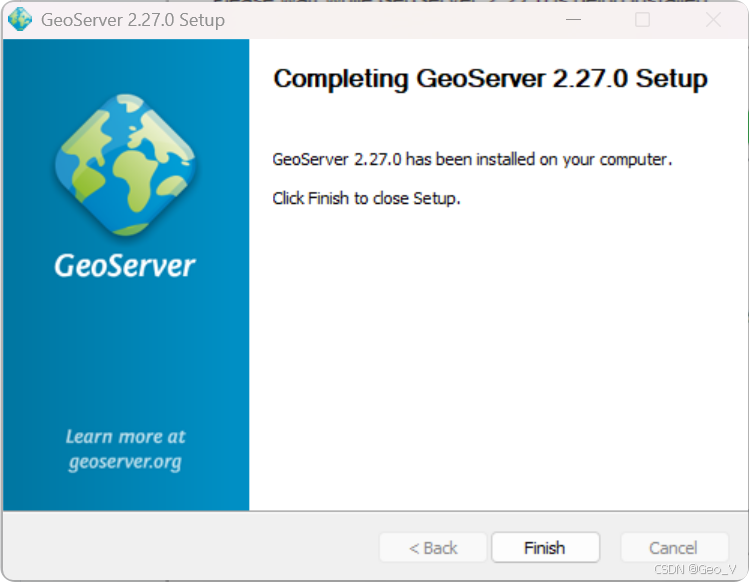Click the 'Click Finish to close Setup.' text
Viewport: 749px width, 582px height.
click(366, 198)
